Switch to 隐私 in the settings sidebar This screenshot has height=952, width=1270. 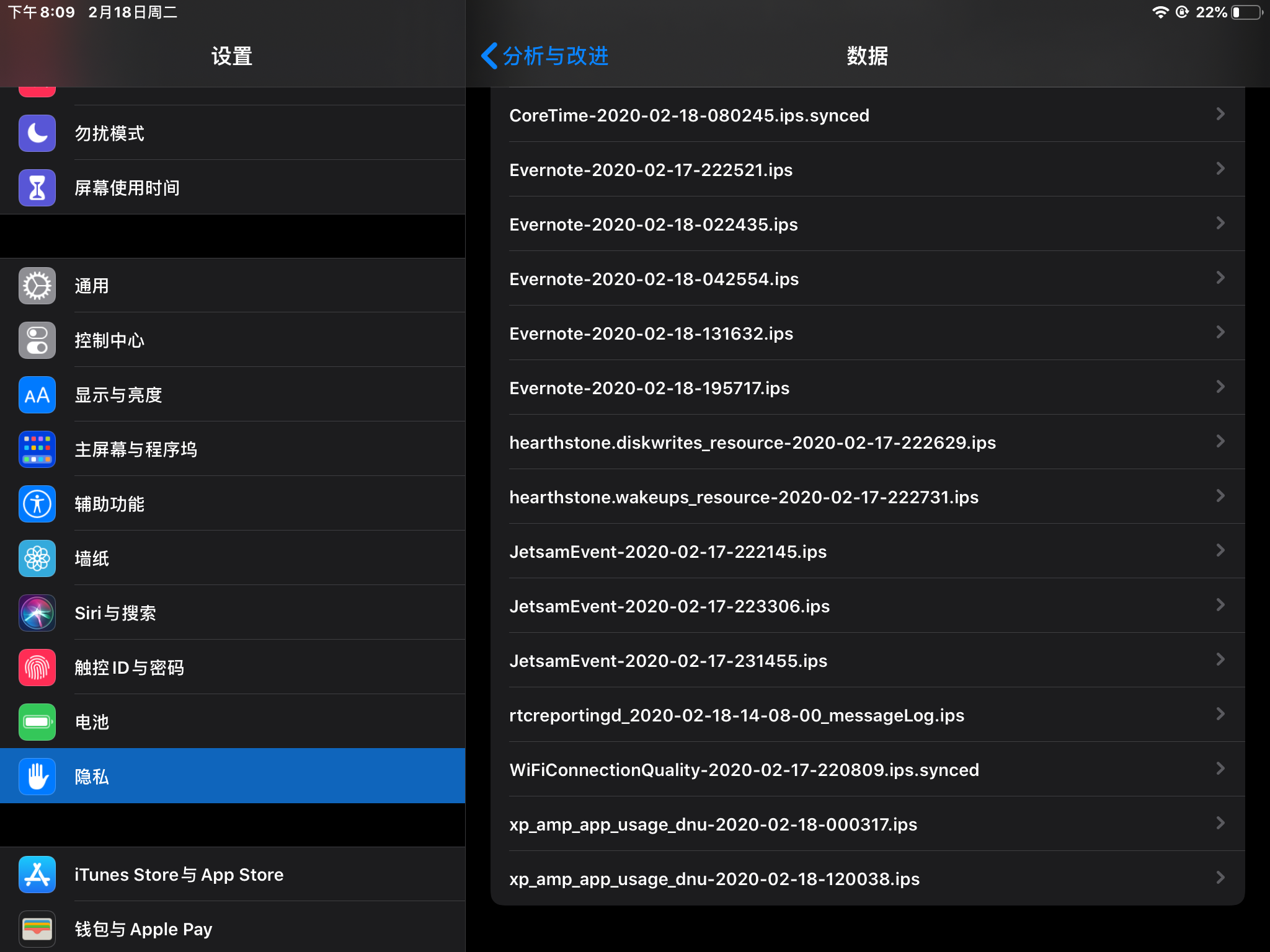(233, 776)
